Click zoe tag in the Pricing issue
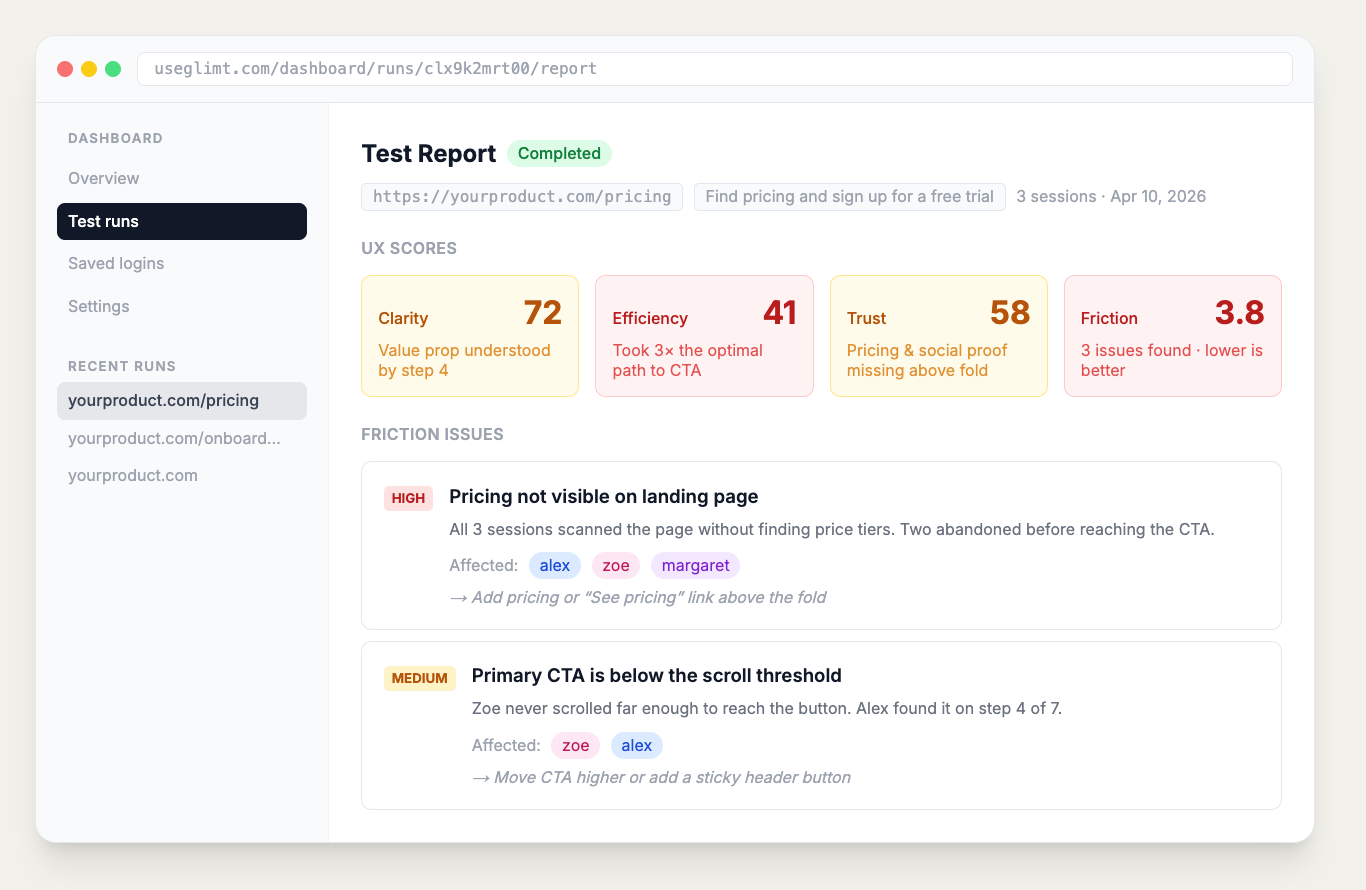The image size is (1366, 890). click(x=616, y=565)
